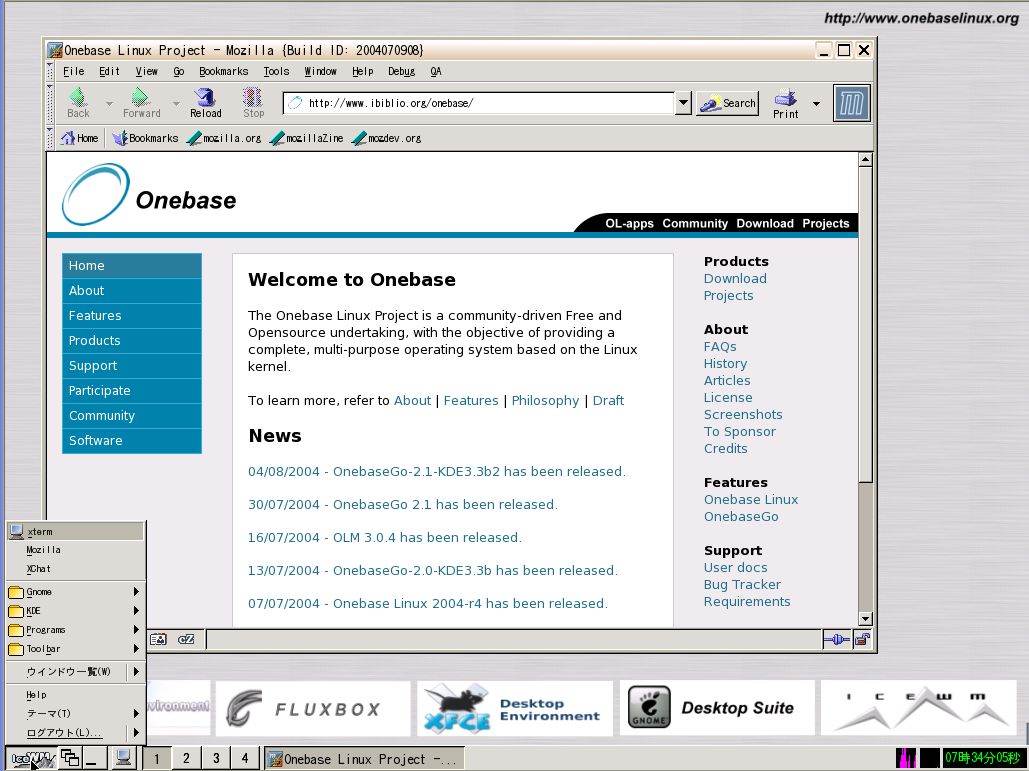Open the Back button history dropdown arrow
The width and height of the screenshot is (1029, 771).
coord(109,104)
